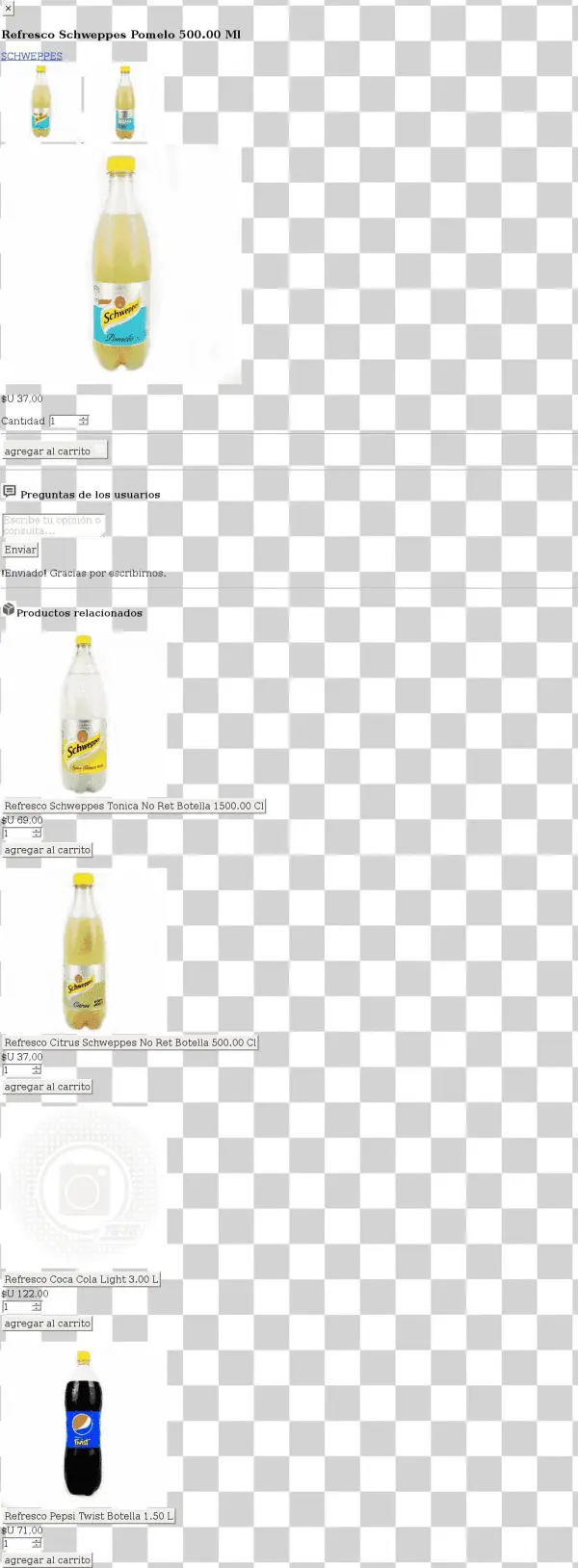Close the product popup with X button
The width and height of the screenshot is (578, 1568).
click(x=7, y=9)
